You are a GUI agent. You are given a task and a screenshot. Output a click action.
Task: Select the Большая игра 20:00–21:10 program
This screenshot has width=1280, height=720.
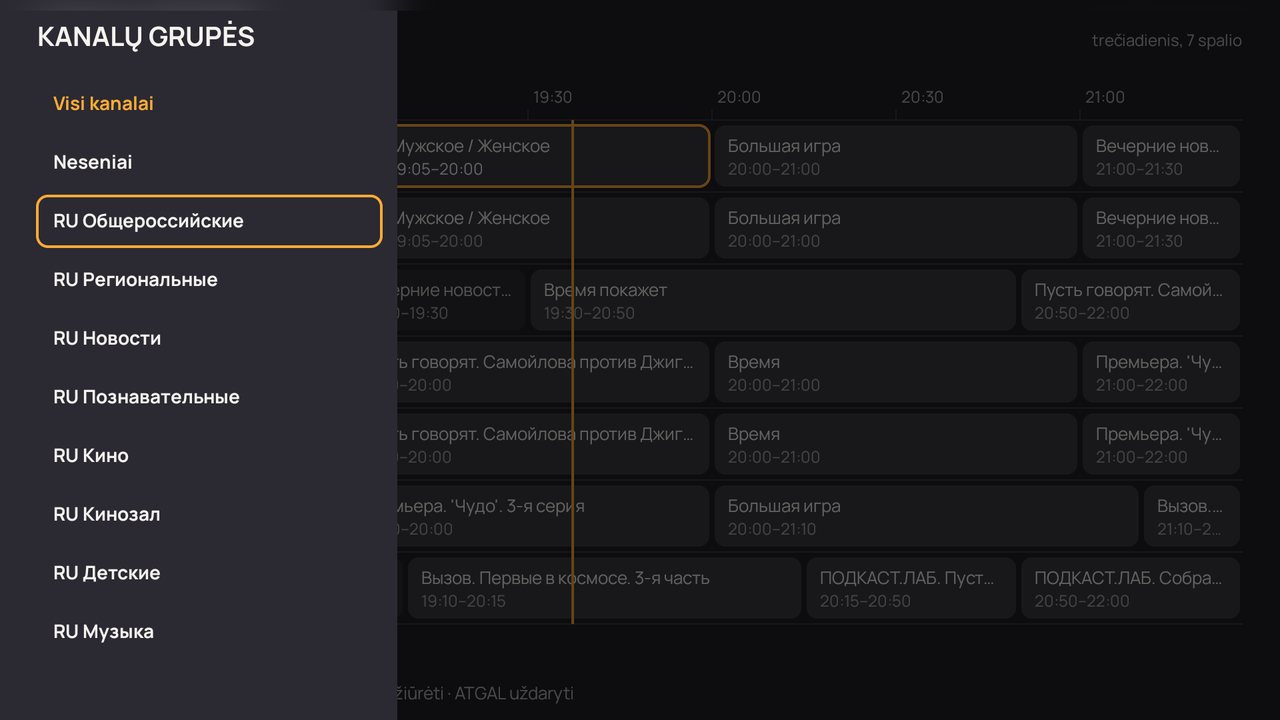pyautogui.click(x=927, y=516)
